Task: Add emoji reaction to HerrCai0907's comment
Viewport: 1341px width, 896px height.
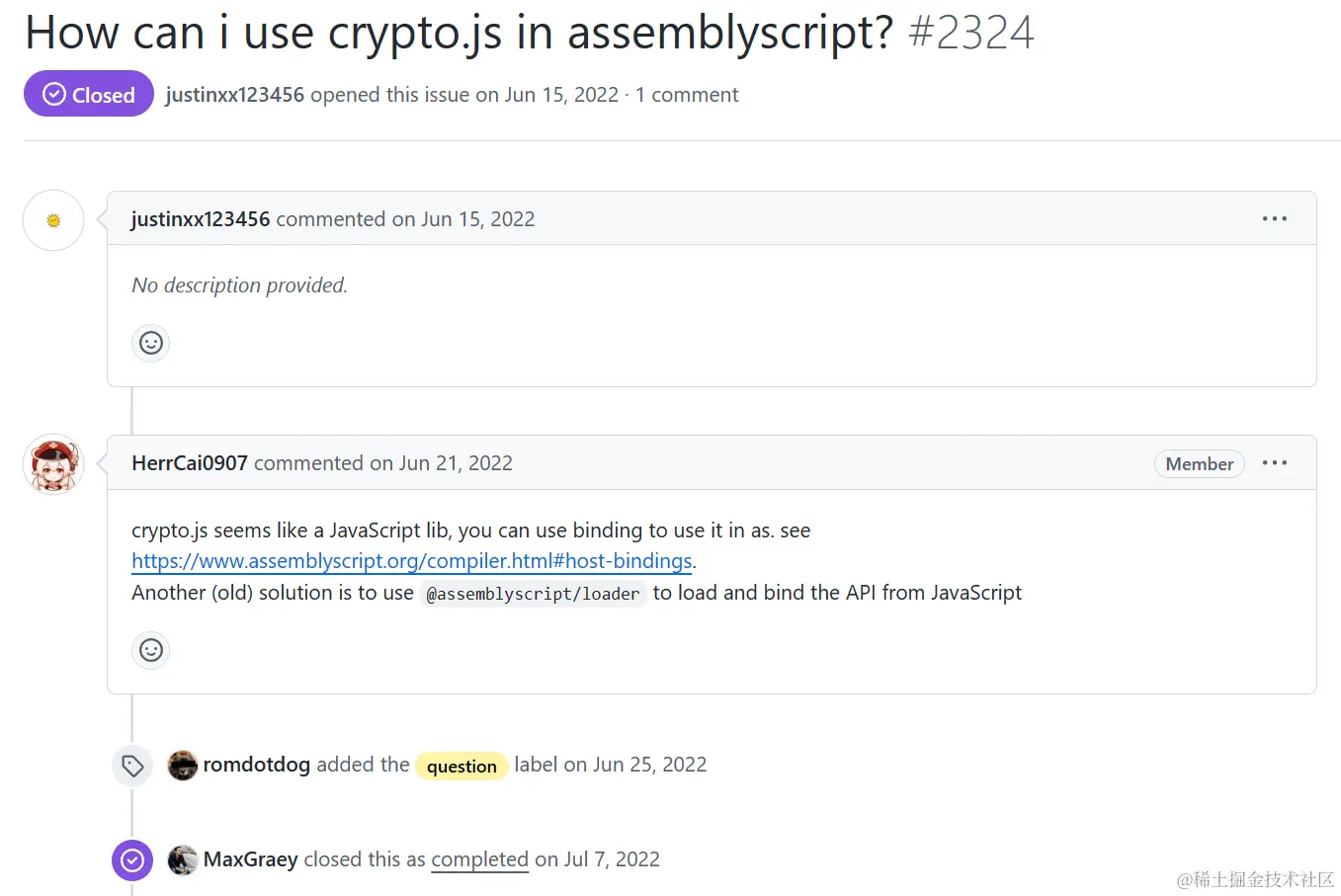Action: pos(151,650)
